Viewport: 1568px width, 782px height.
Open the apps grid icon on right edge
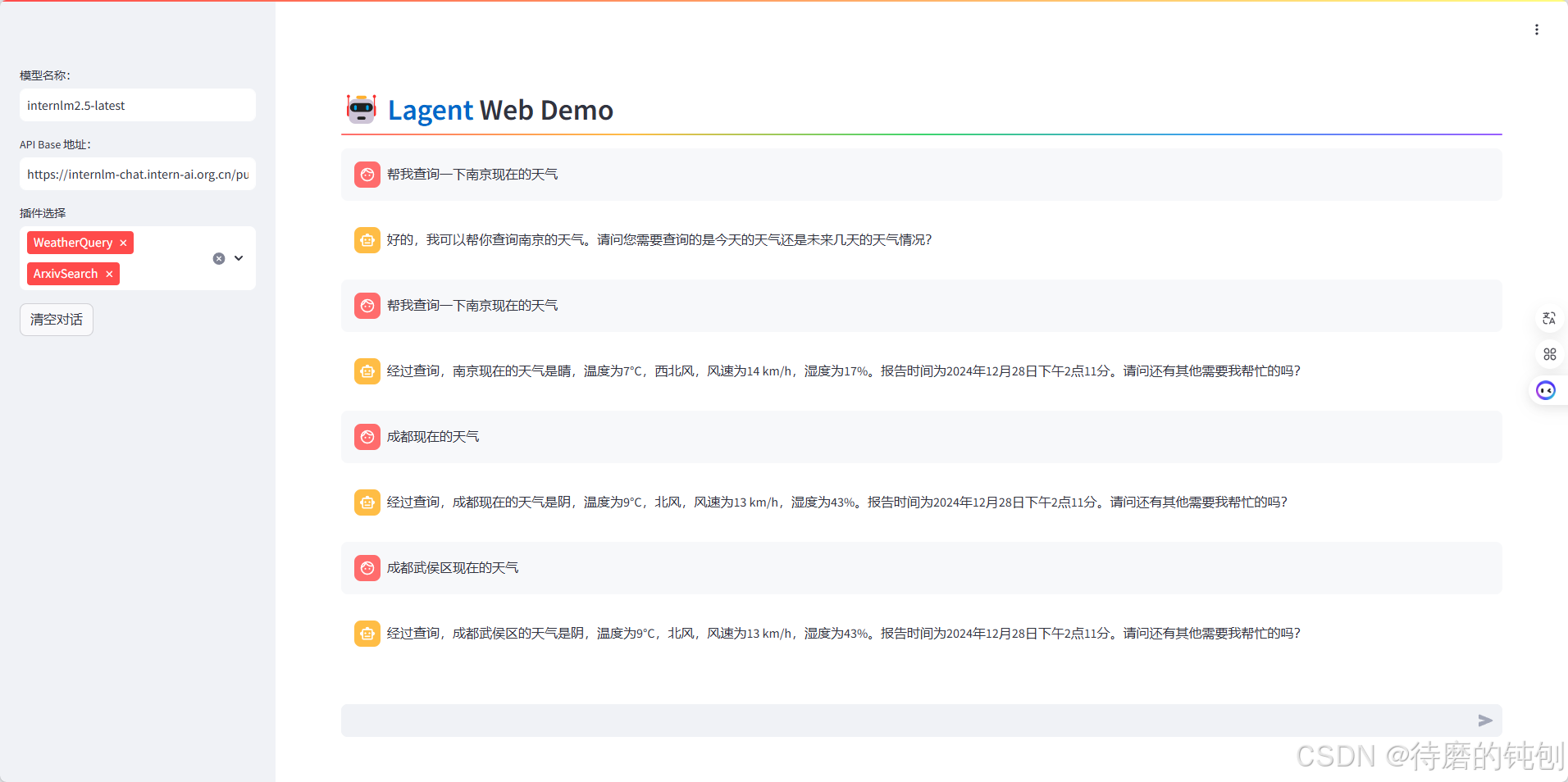[x=1549, y=354]
